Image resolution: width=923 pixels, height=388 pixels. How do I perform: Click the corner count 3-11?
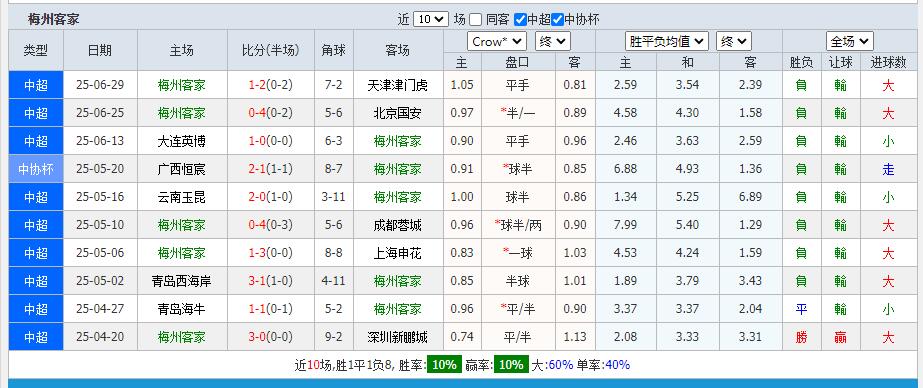click(x=334, y=197)
